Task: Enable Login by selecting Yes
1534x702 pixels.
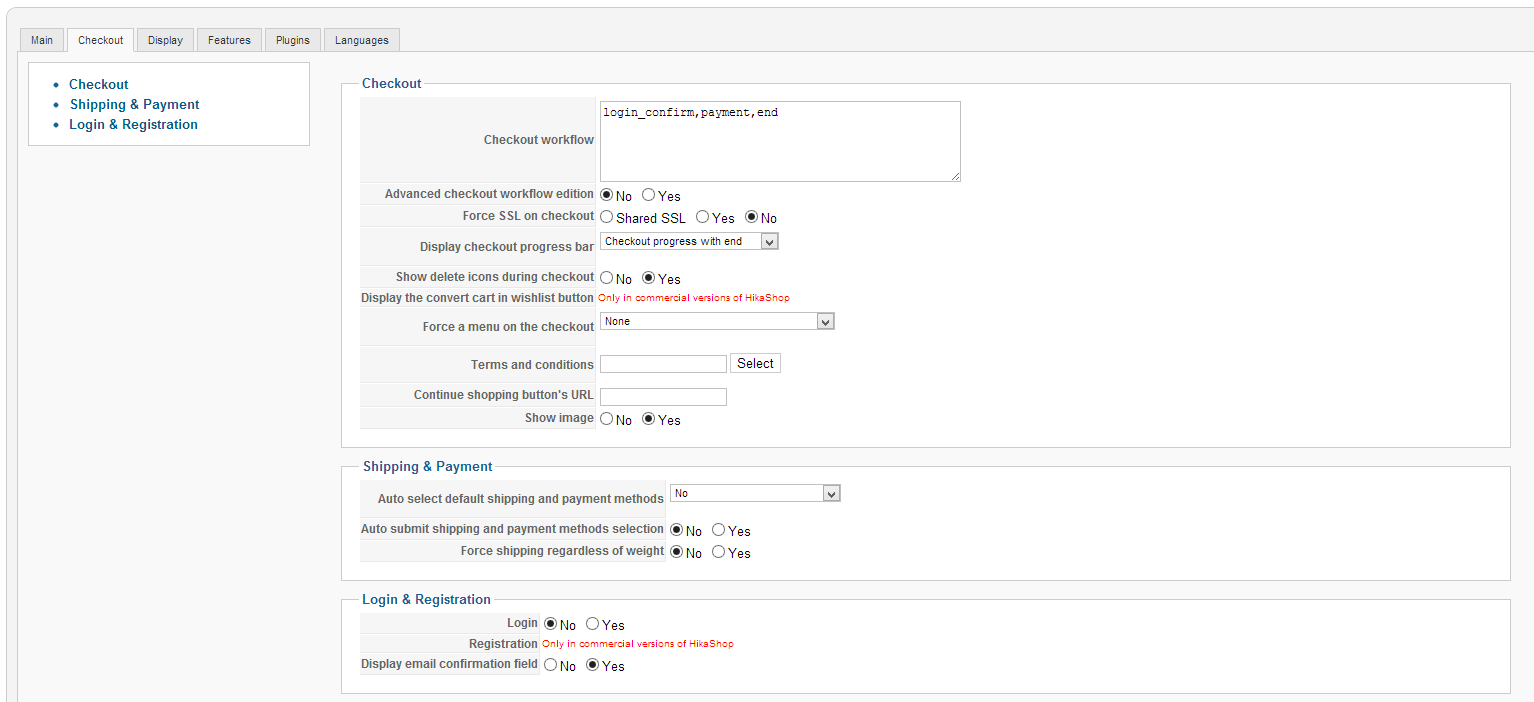Action: [593, 624]
